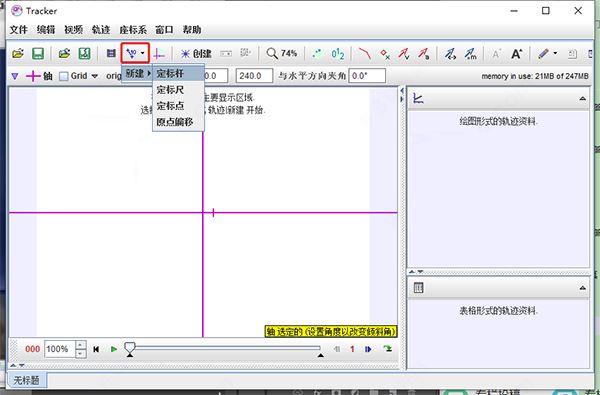Open the plot view chooser icon

[418, 99]
